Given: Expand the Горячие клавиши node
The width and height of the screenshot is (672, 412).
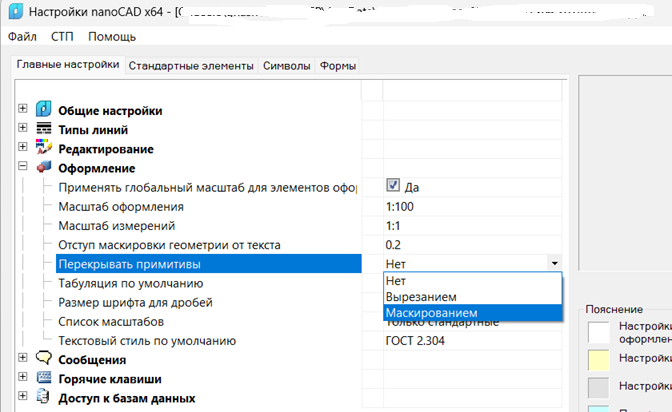Looking at the screenshot, I should pyautogui.click(x=23, y=377).
